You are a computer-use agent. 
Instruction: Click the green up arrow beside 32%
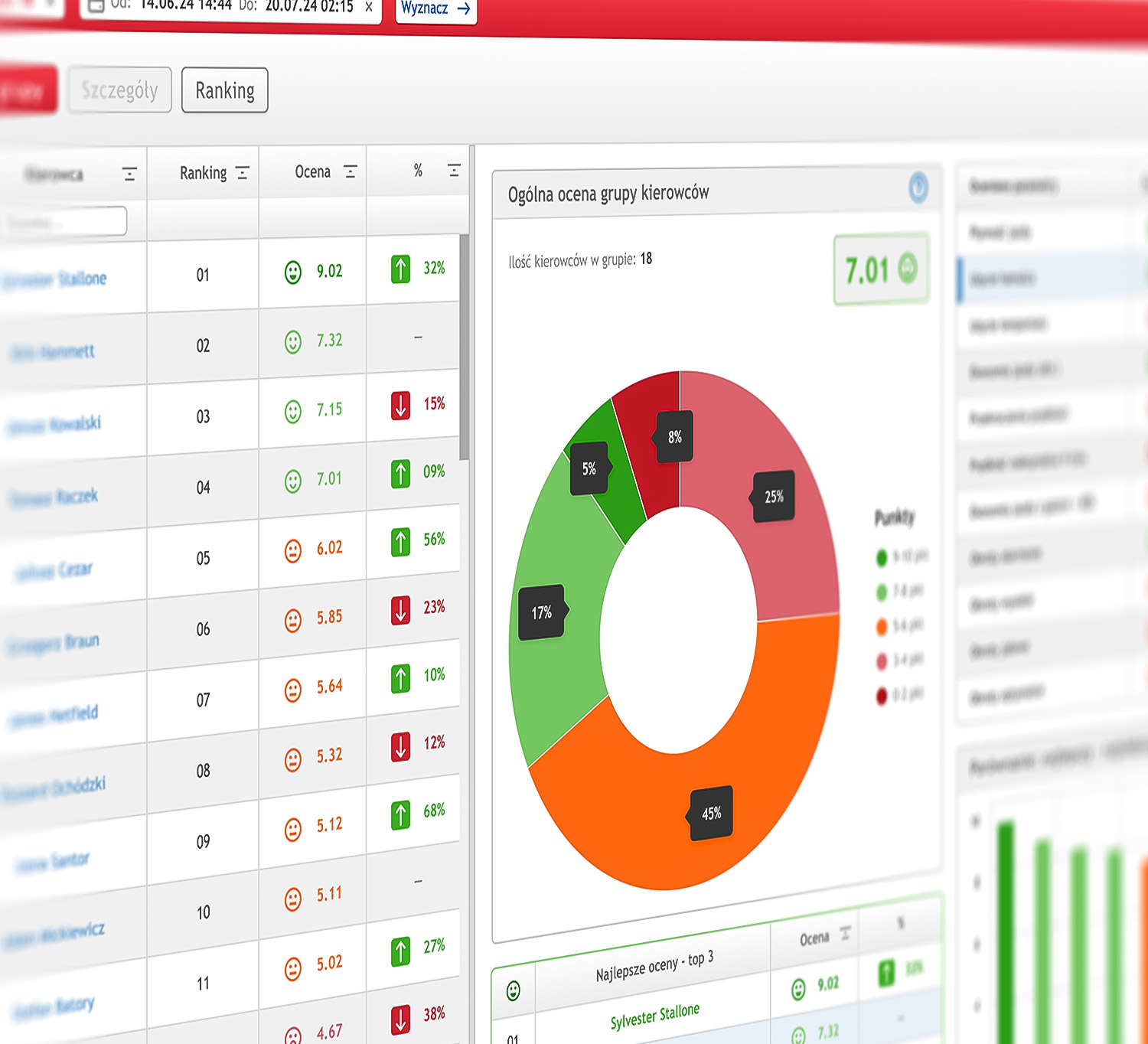(x=400, y=269)
